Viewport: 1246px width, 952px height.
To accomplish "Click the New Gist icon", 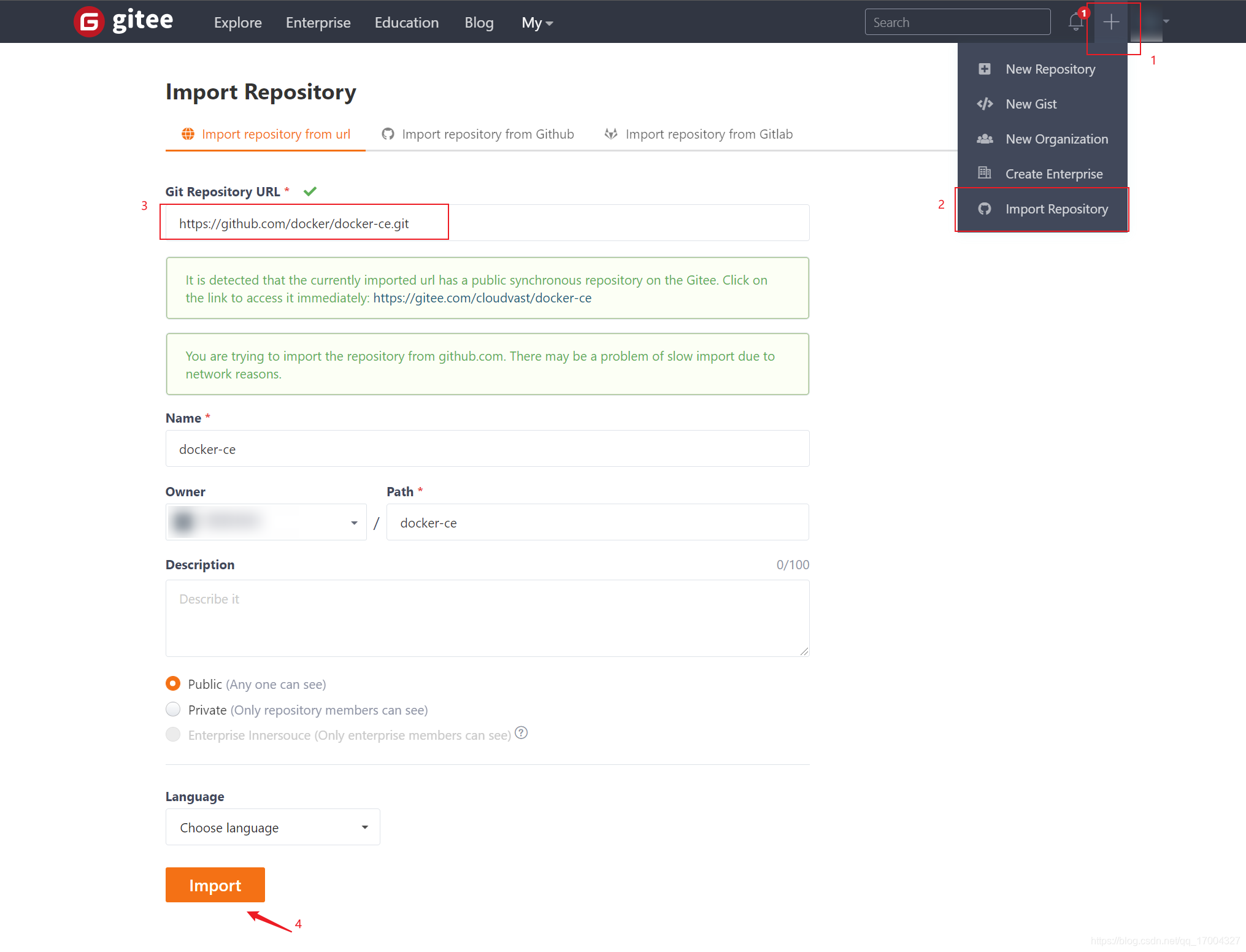I will tap(984, 104).
